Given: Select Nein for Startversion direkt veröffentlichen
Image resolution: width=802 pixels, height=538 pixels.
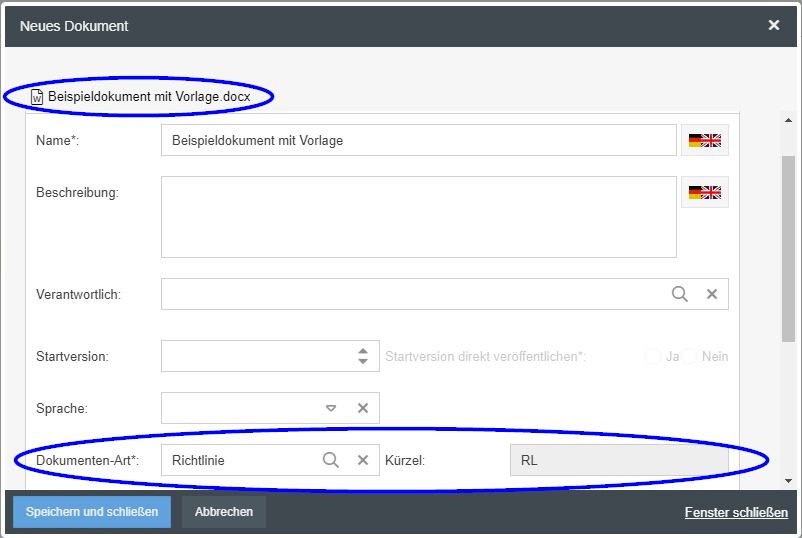Looking at the screenshot, I should click(x=690, y=357).
